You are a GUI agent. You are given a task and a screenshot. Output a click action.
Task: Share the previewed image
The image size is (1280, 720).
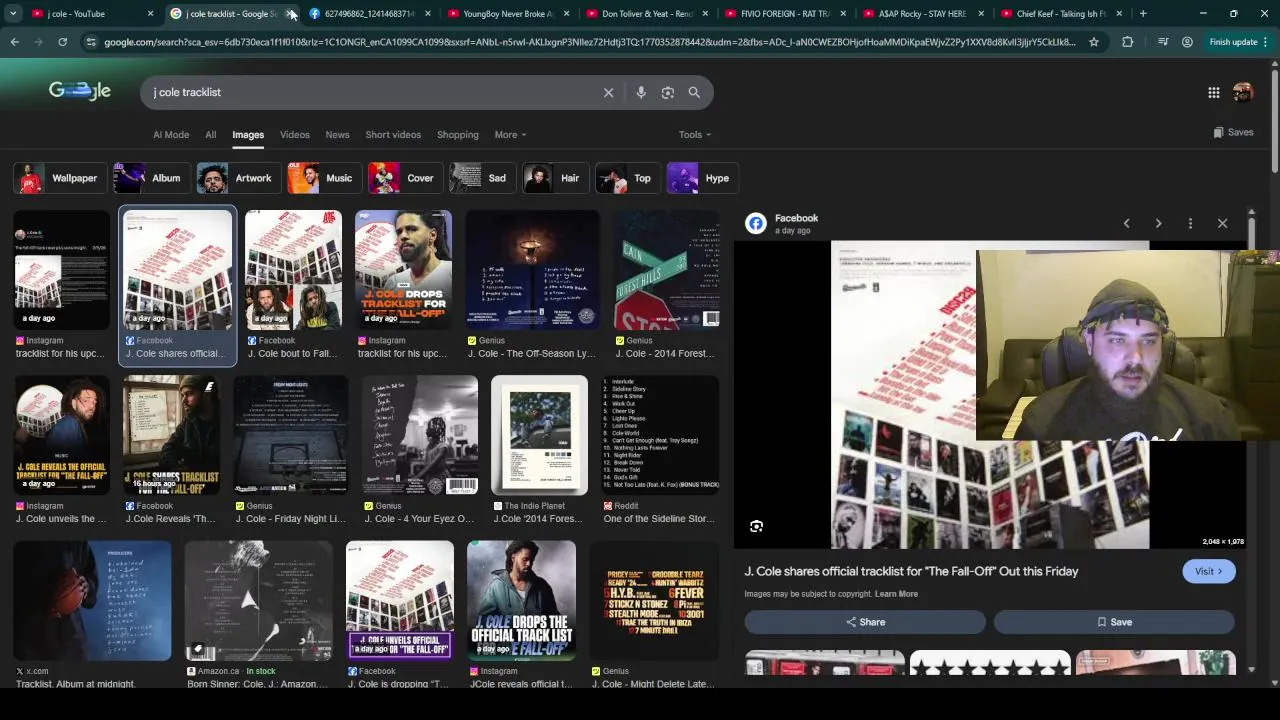pos(865,622)
